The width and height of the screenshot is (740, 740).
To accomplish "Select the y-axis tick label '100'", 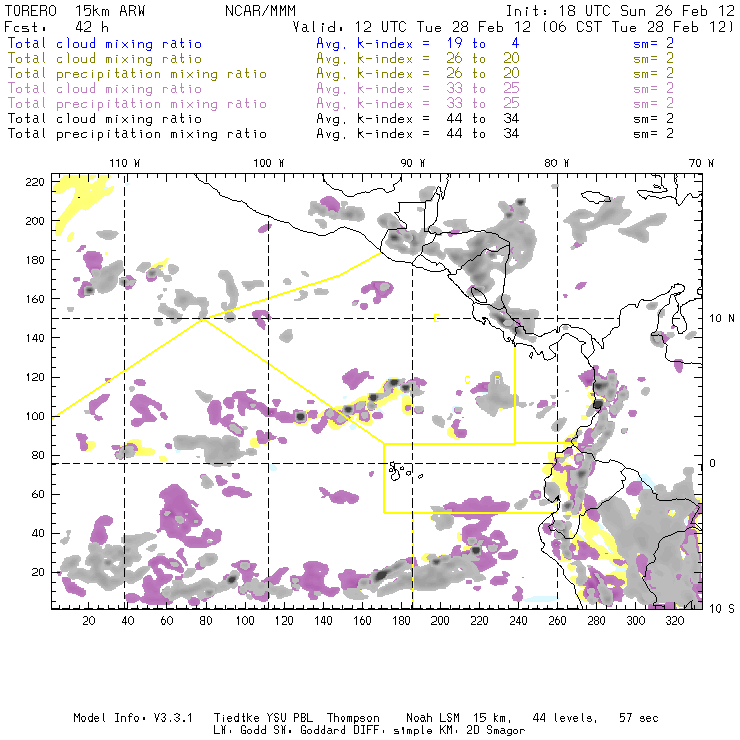I will click(35, 416).
